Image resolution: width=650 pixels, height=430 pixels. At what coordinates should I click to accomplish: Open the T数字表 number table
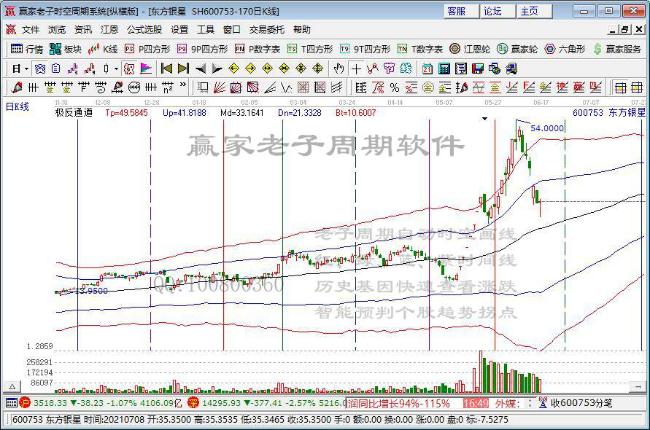coord(420,49)
